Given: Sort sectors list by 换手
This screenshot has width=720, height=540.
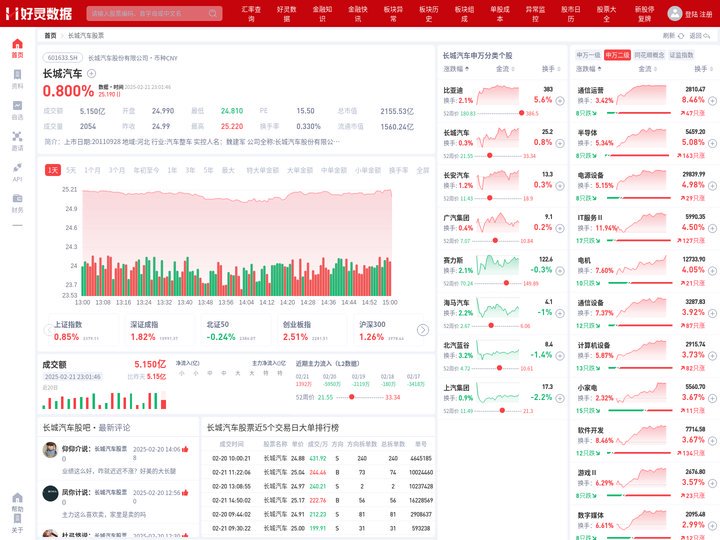Looking at the screenshot, I should pos(703,69).
